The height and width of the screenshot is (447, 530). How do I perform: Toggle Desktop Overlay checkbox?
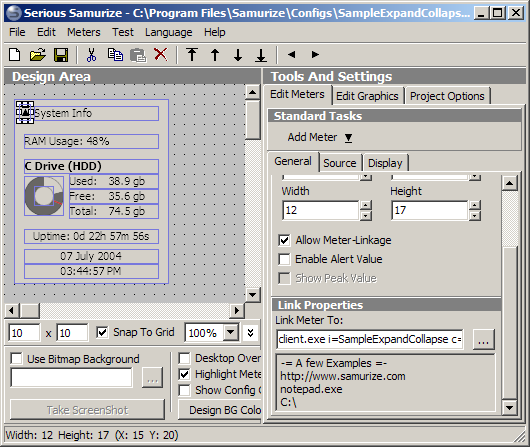tap(184, 358)
